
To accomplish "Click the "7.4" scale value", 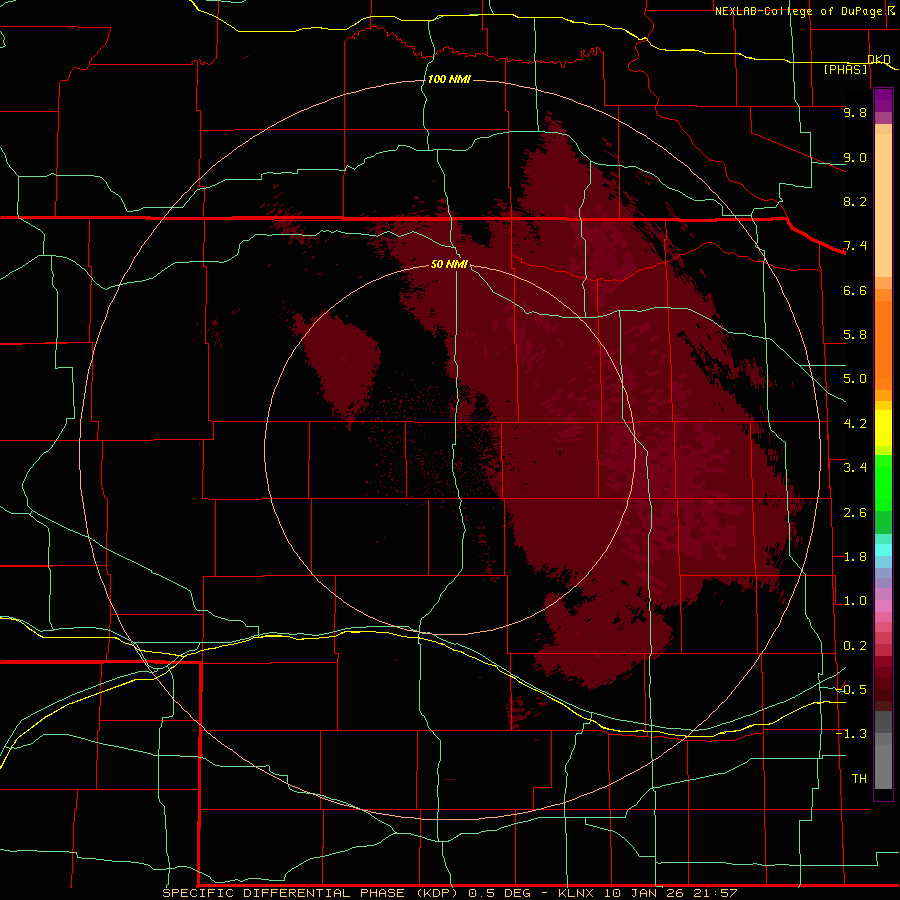I will tap(855, 246).
